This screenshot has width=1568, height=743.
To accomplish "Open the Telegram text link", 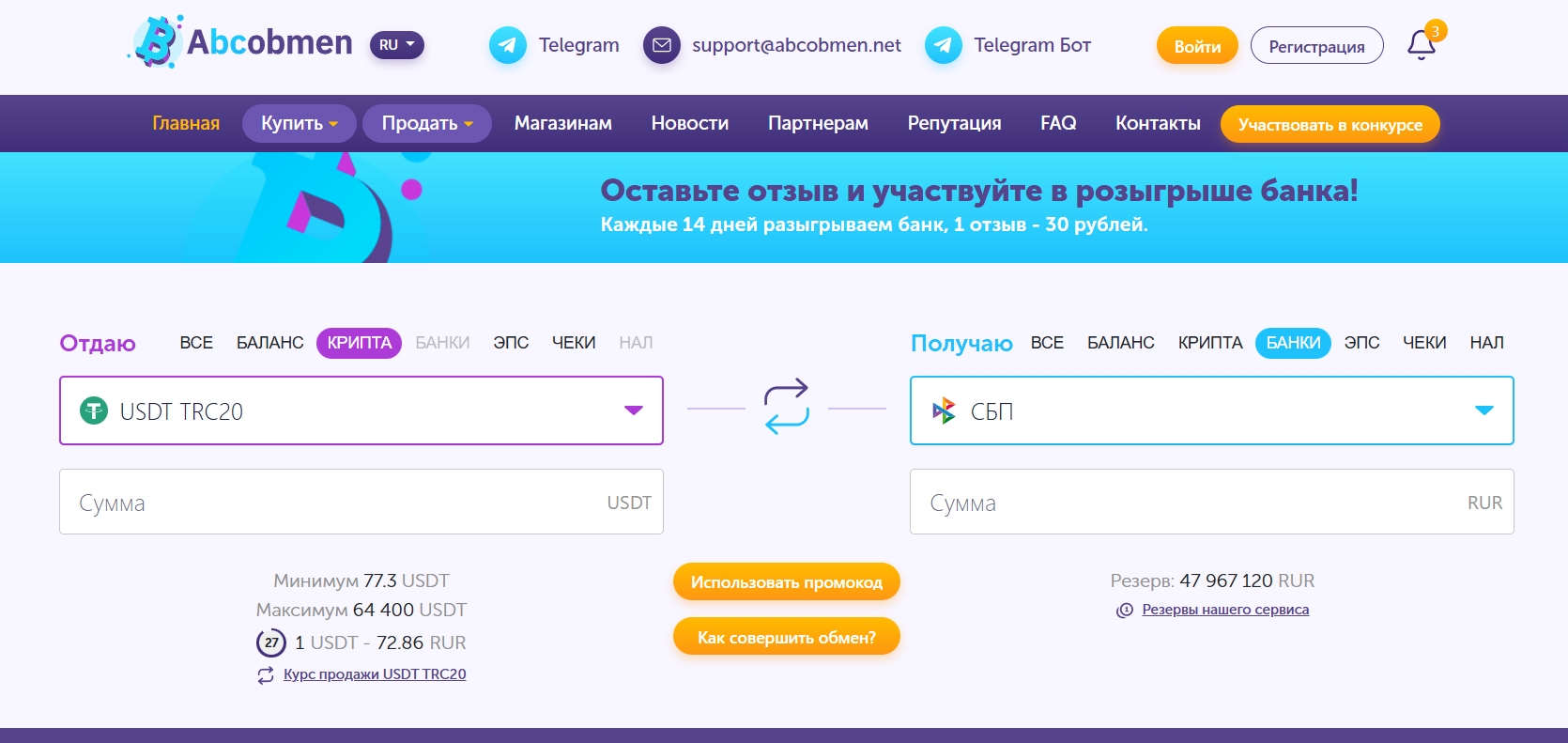I will 578,45.
